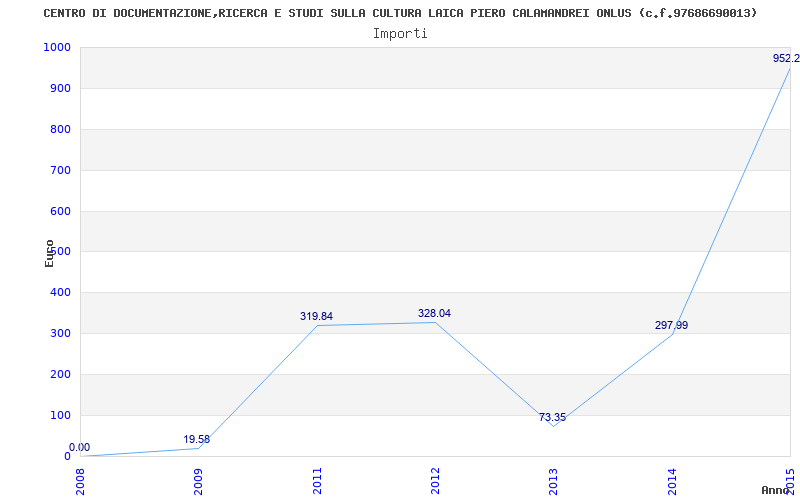Click the 'Euro' y-axis title
This screenshot has height=500, width=800.
[x=49, y=253]
